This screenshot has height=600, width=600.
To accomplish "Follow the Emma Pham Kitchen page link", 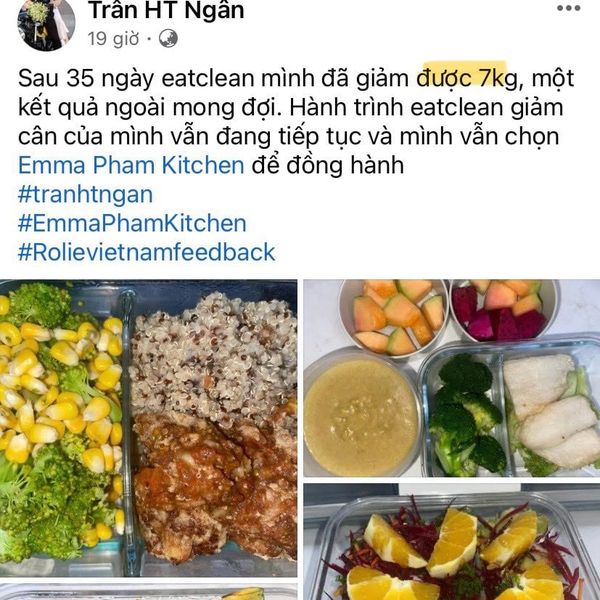I will [131, 165].
